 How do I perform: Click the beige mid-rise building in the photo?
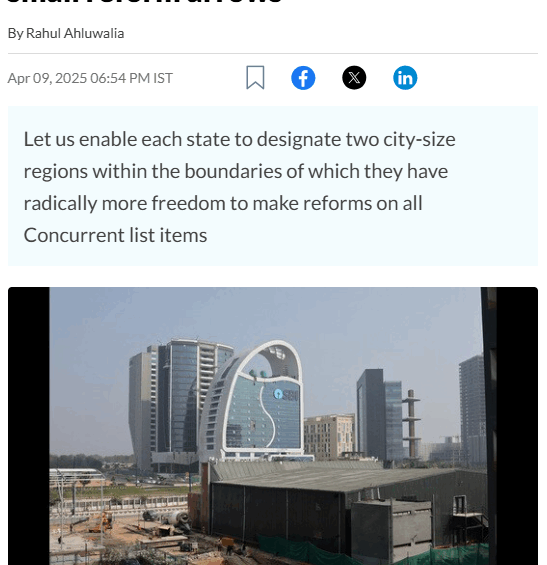[x=329, y=436]
